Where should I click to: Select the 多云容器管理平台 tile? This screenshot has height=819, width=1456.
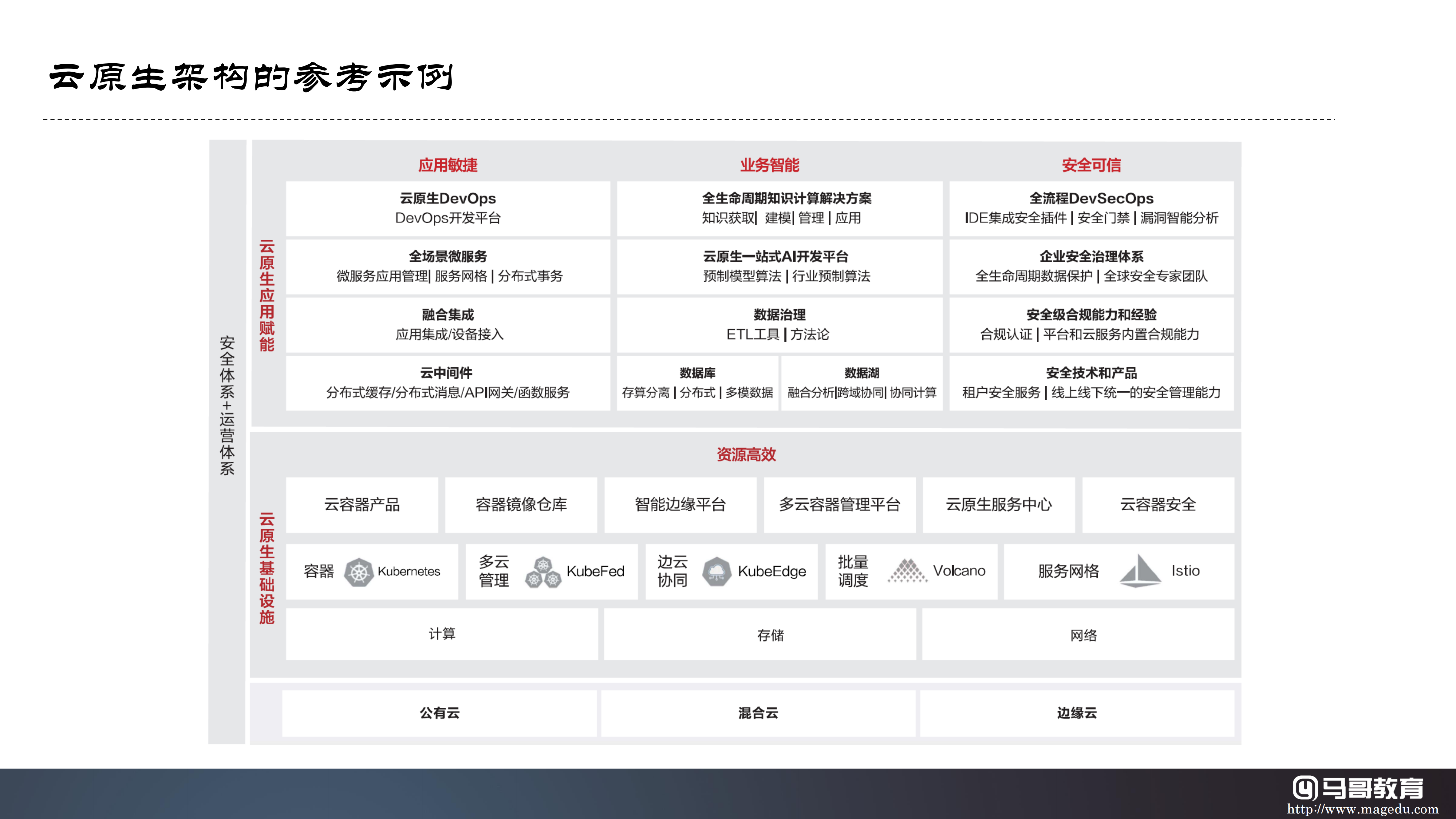click(839, 504)
